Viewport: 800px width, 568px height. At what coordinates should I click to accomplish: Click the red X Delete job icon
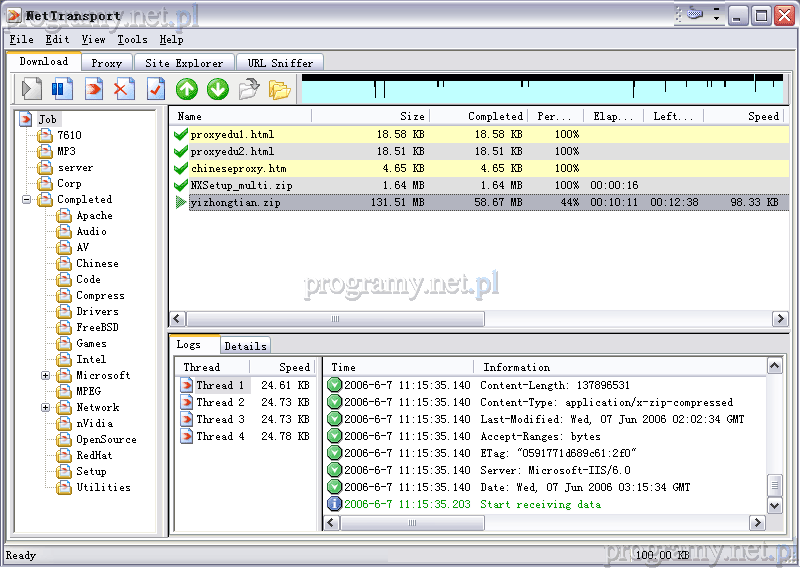(123, 90)
